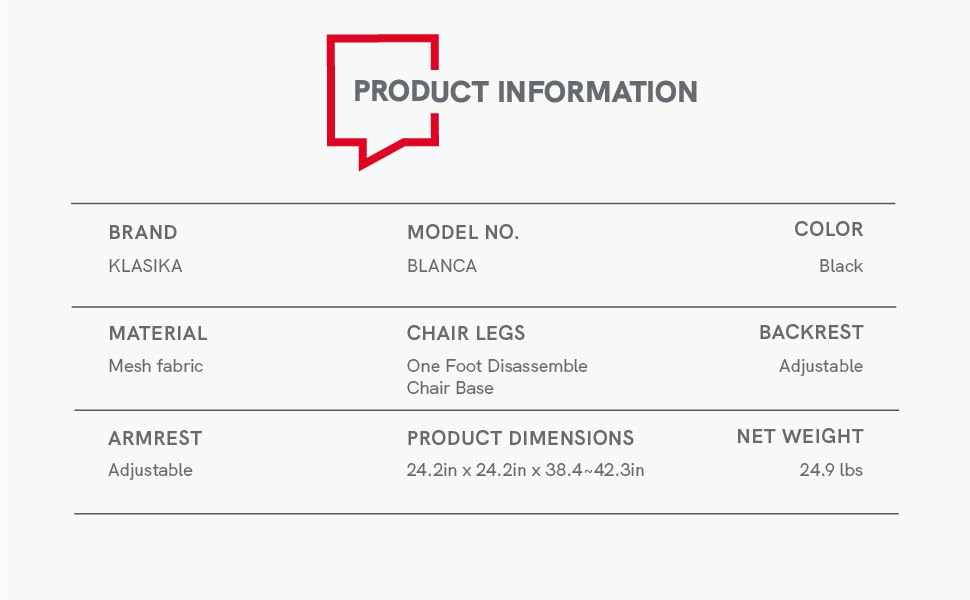This screenshot has height=600, width=970.
Task: Click the One Foot Disassemble Chair Base text
Action: [497, 377]
